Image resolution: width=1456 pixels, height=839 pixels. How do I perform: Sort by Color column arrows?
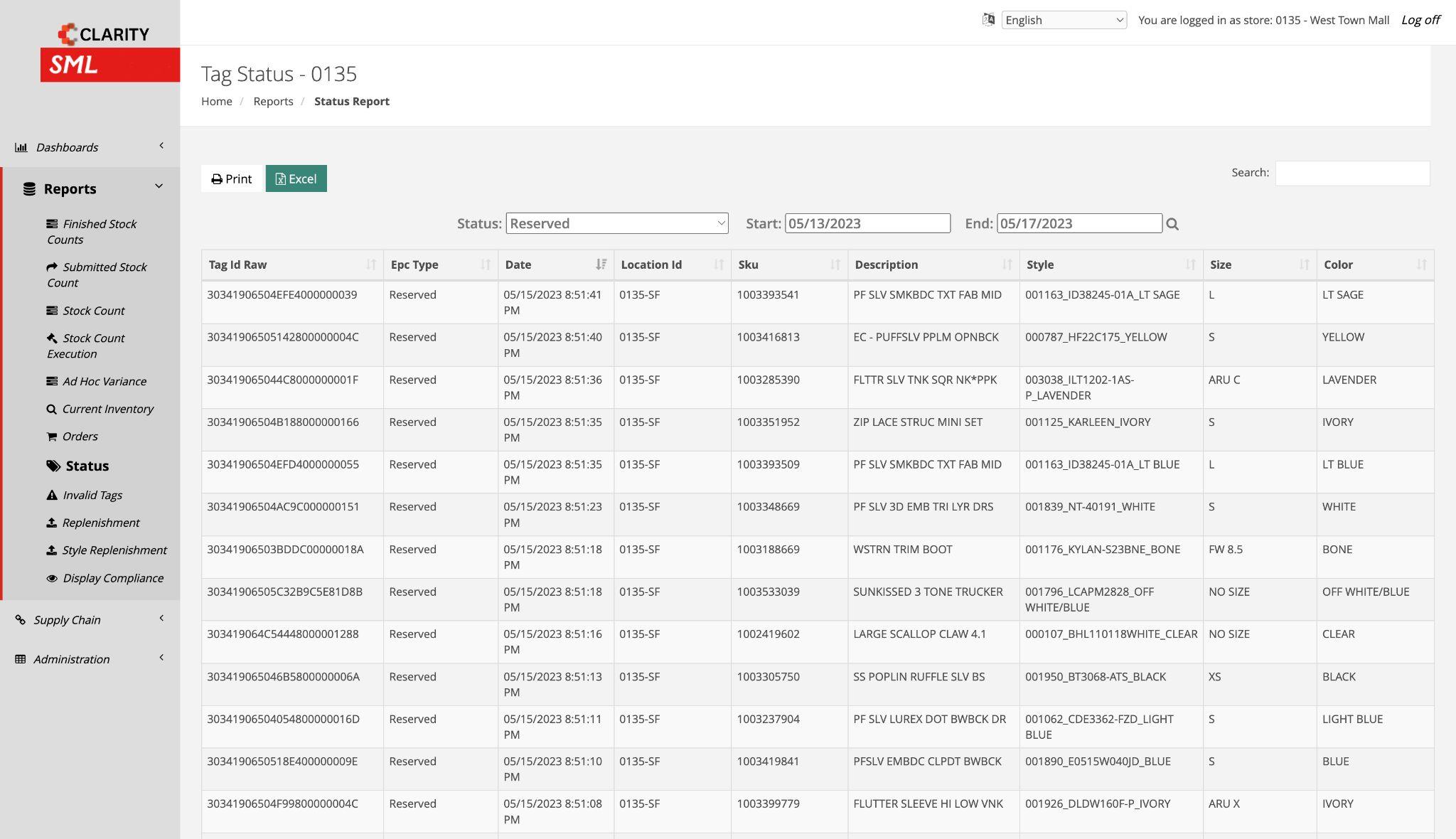[x=1422, y=264]
